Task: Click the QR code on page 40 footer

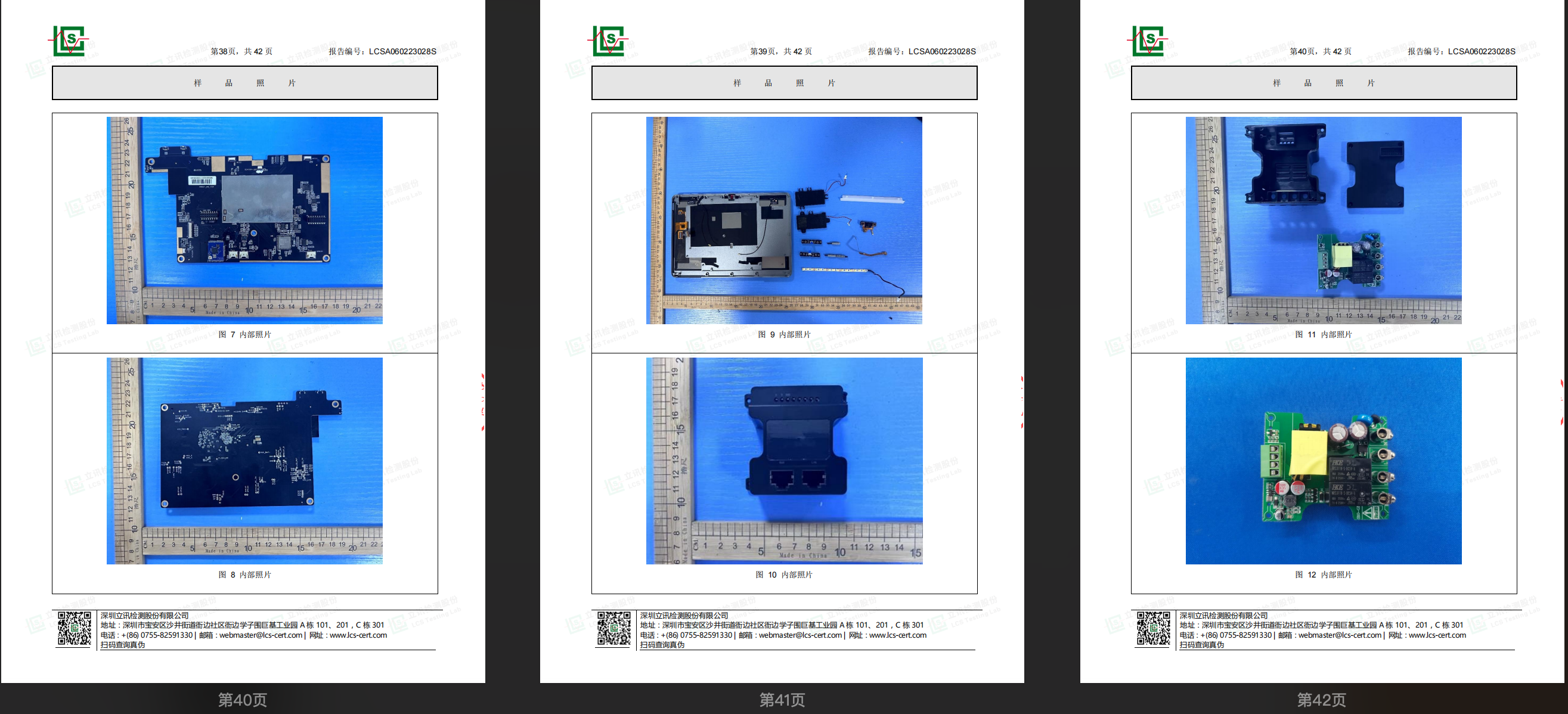Action: point(1153,628)
